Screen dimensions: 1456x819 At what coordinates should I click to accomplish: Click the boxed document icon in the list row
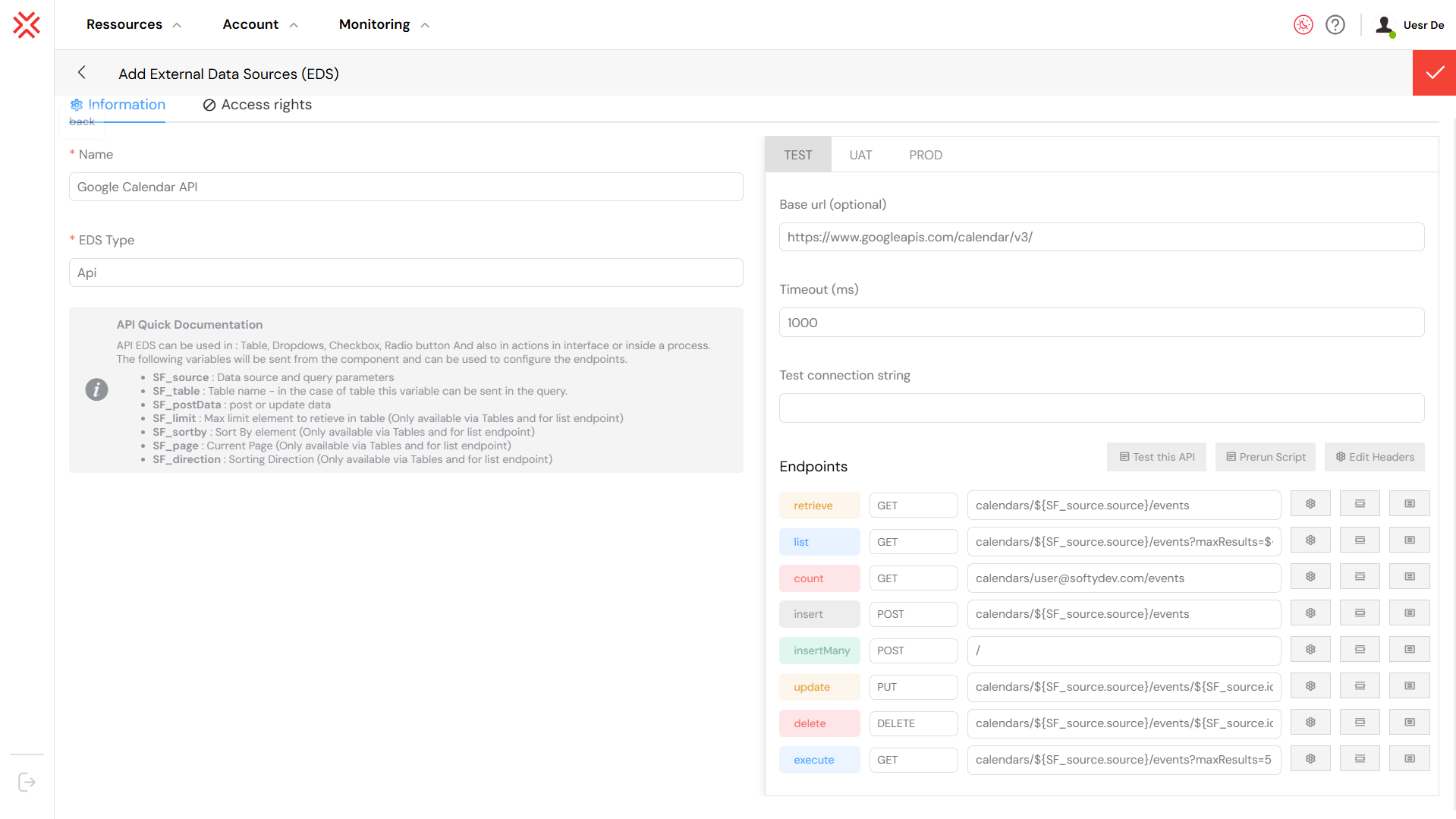tap(1410, 540)
